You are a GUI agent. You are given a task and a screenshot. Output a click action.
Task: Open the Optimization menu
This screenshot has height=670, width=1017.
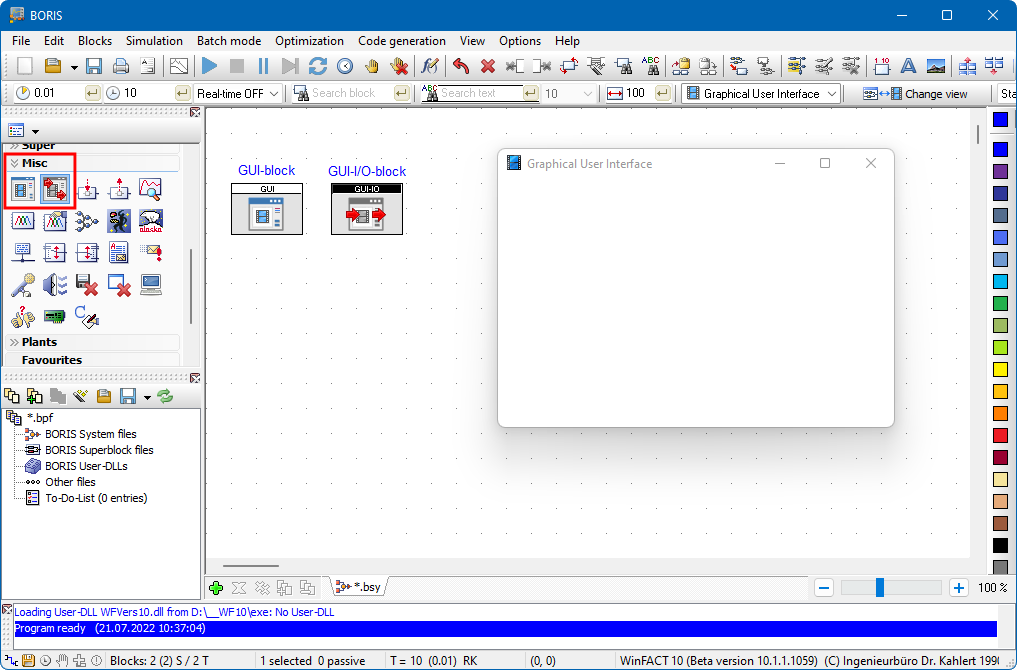click(309, 41)
